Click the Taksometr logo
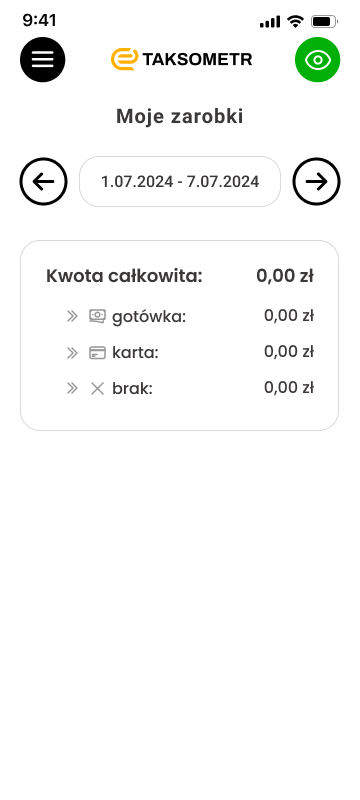Image resolution: width=360 pixels, height=800 pixels. (182, 59)
